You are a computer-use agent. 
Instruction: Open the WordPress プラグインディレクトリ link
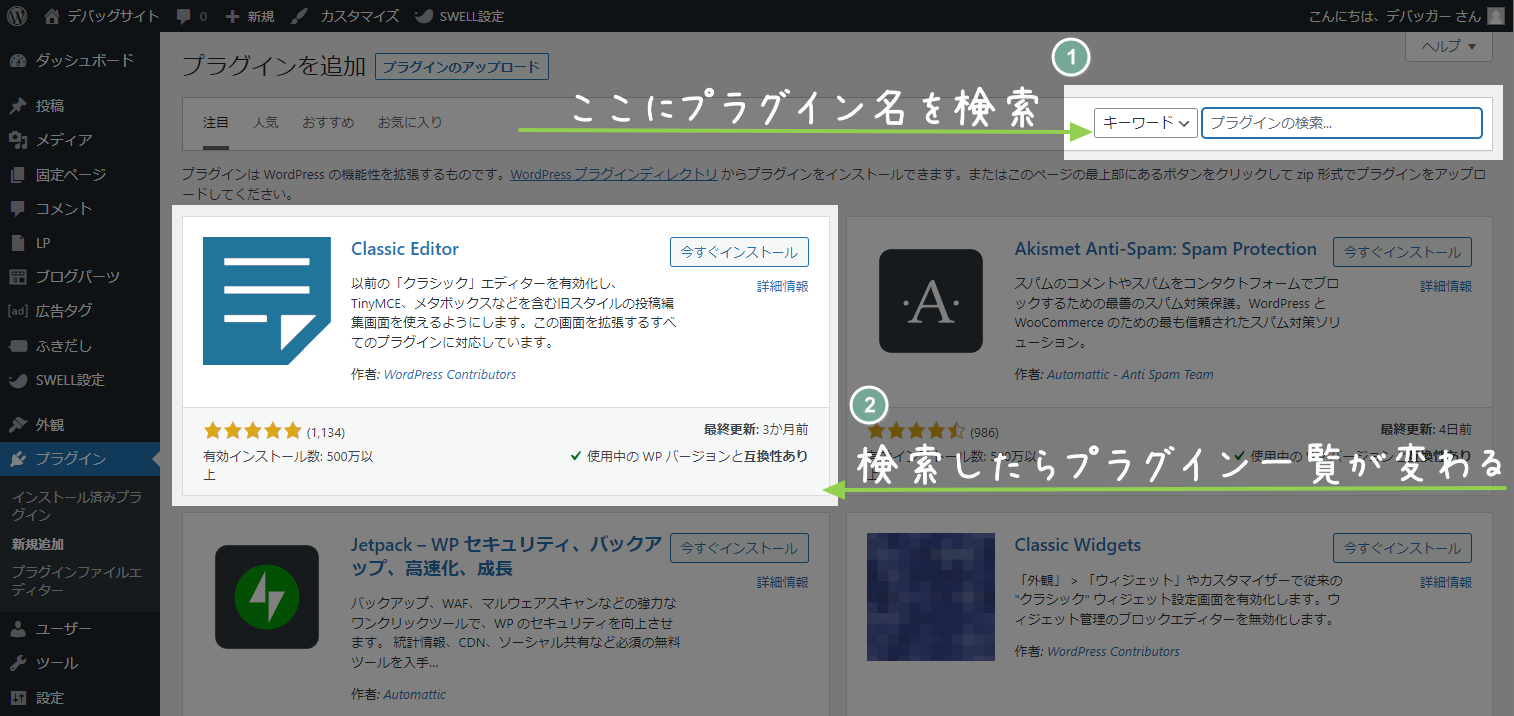coord(613,173)
